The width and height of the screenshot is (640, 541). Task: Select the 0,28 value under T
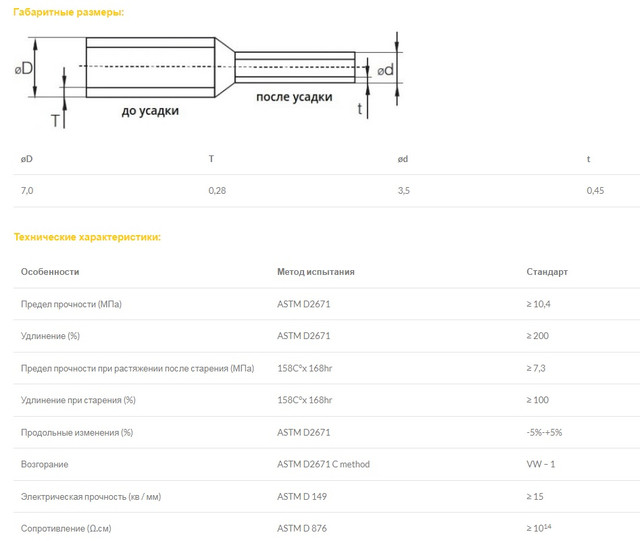tap(217, 190)
